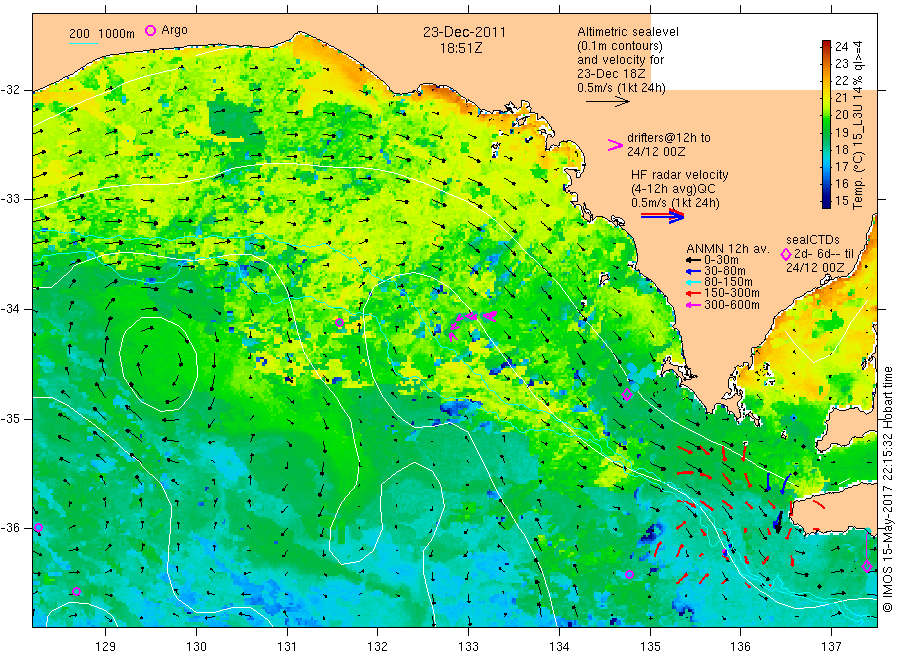Click the 'ANMN 12h av.' legend heading
900x660 pixels.
pyautogui.click(x=728, y=249)
